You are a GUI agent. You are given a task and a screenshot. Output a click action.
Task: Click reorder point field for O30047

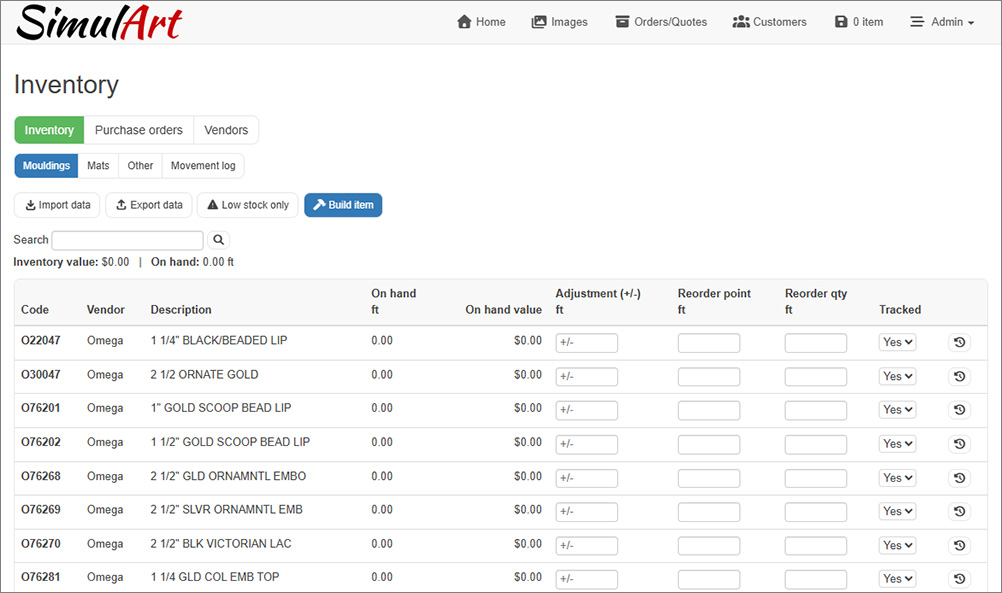(x=709, y=377)
